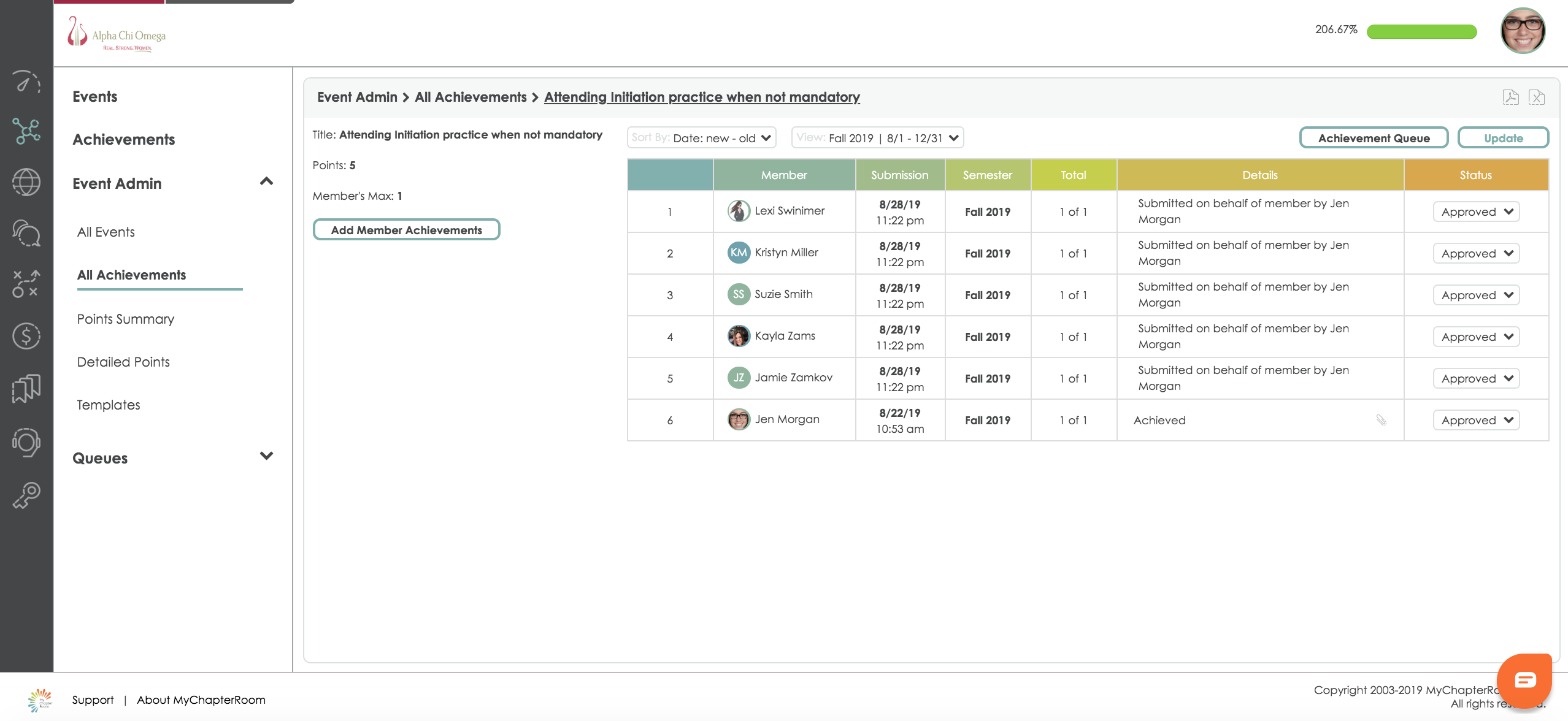This screenshot has width=1568, height=721.
Task: Collapse the Event Admin section
Action: point(266,182)
